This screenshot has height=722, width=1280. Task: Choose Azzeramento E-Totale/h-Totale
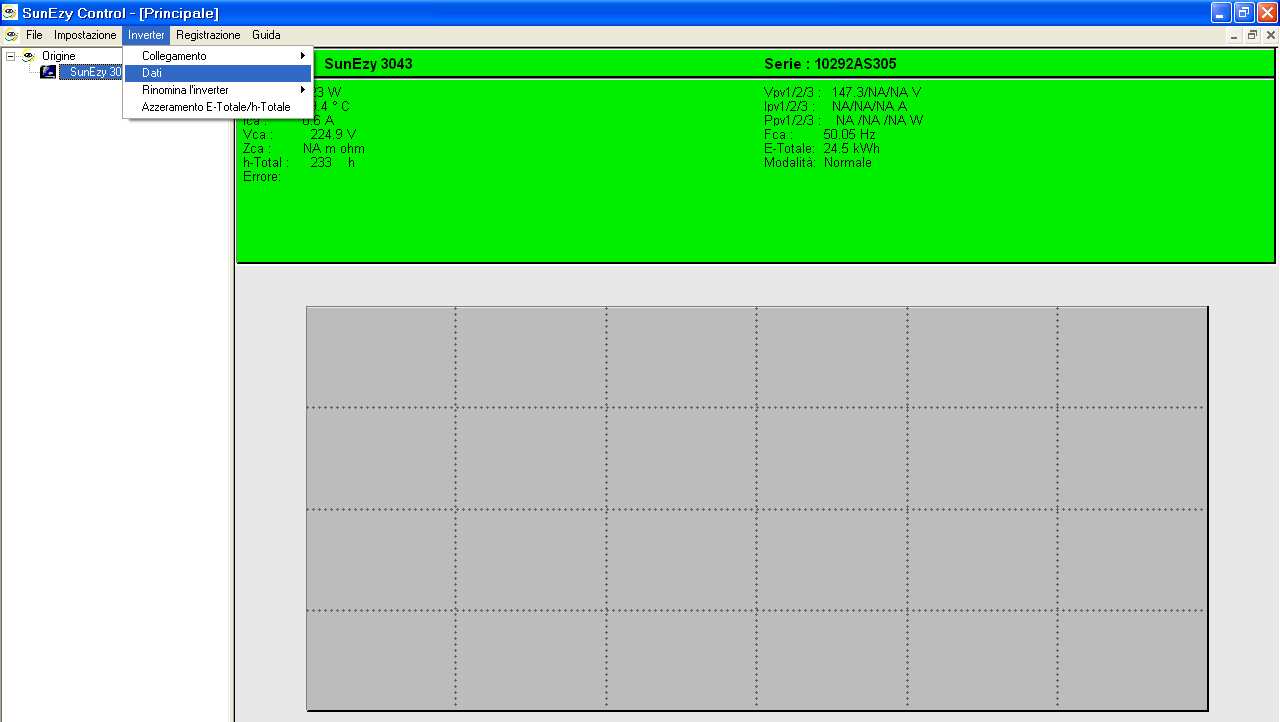pos(218,107)
